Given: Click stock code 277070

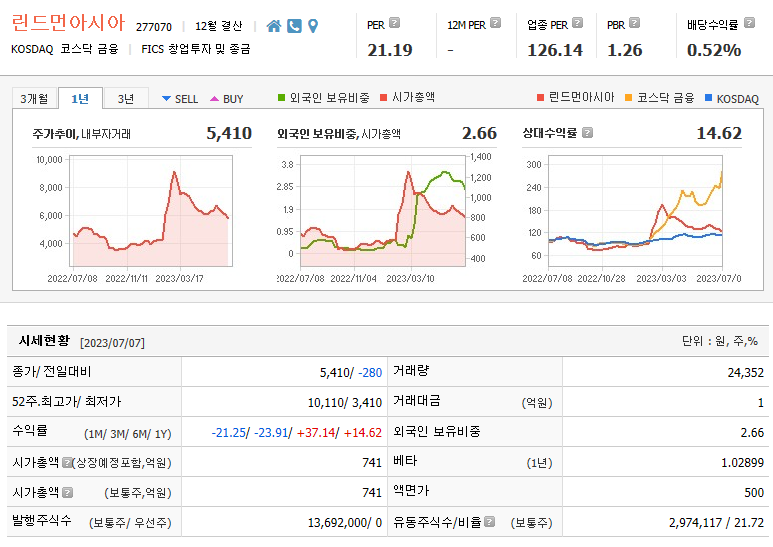Looking at the screenshot, I should (154, 27).
